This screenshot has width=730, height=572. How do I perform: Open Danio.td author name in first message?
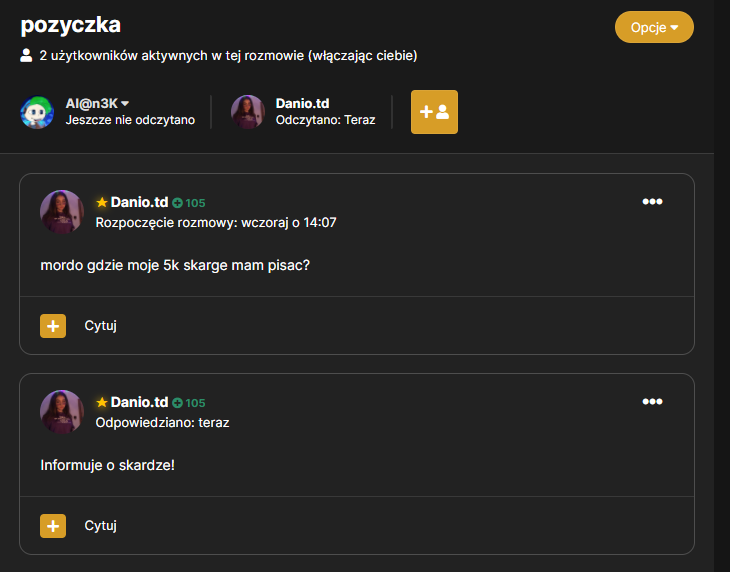[x=139, y=202]
